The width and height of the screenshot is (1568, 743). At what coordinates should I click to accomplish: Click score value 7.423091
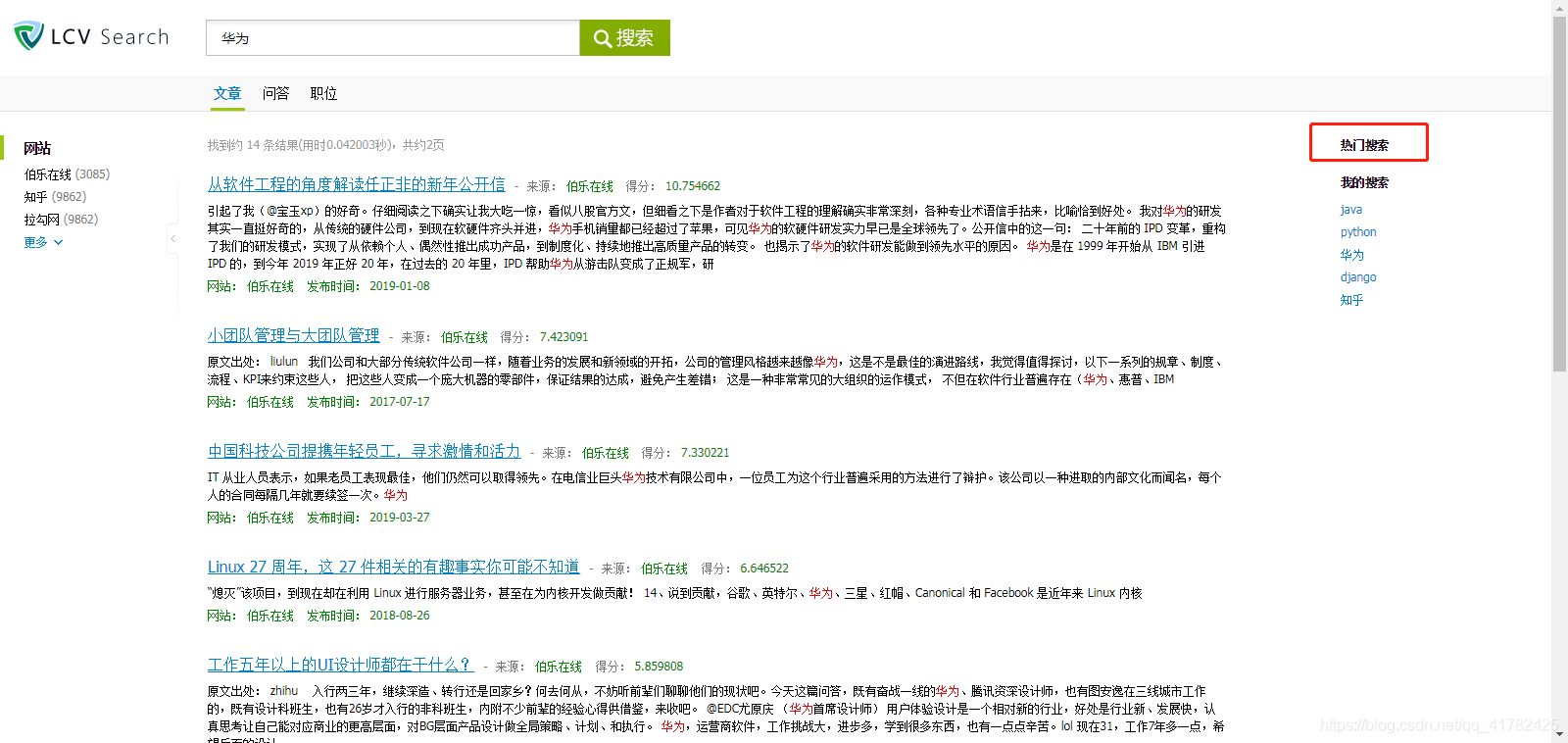coord(564,337)
